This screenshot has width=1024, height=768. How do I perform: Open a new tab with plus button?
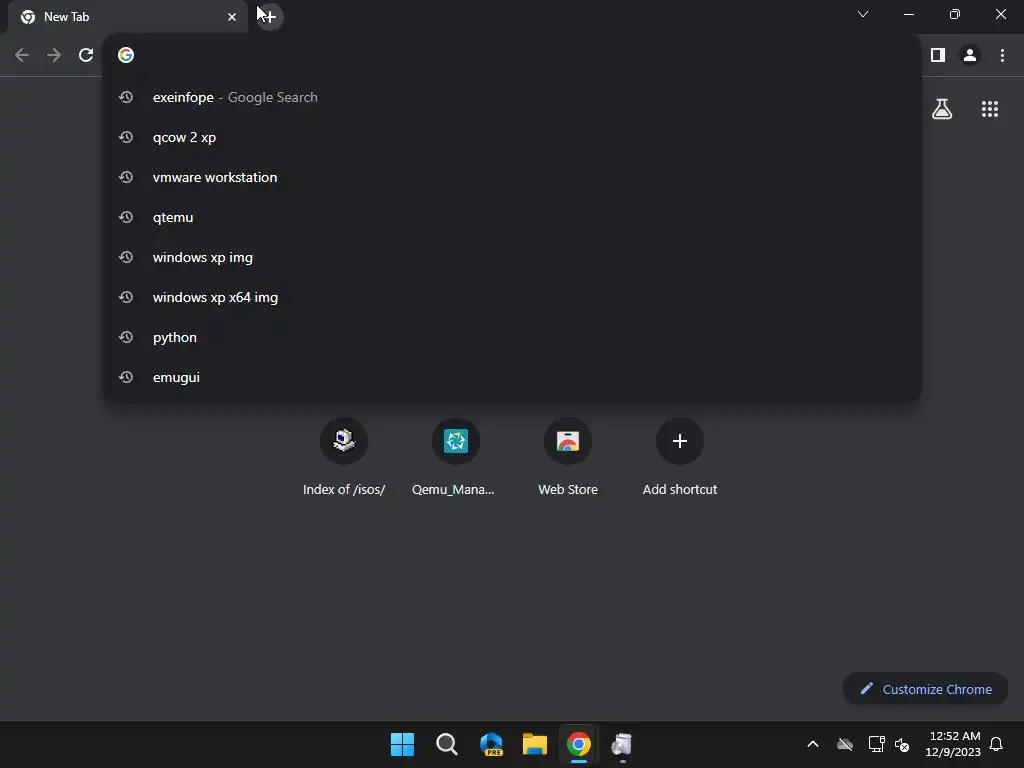269,17
